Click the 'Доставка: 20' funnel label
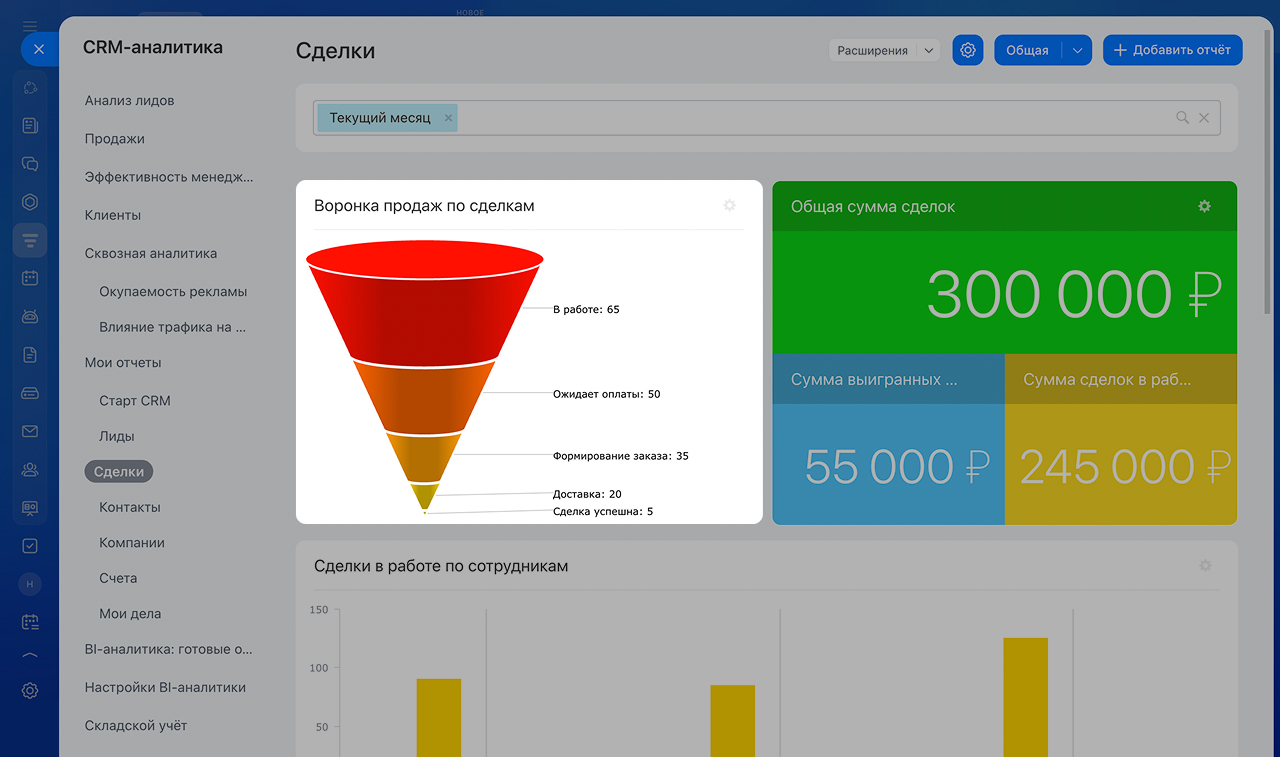This screenshot has width=1280, height=757. click(587, 494)
